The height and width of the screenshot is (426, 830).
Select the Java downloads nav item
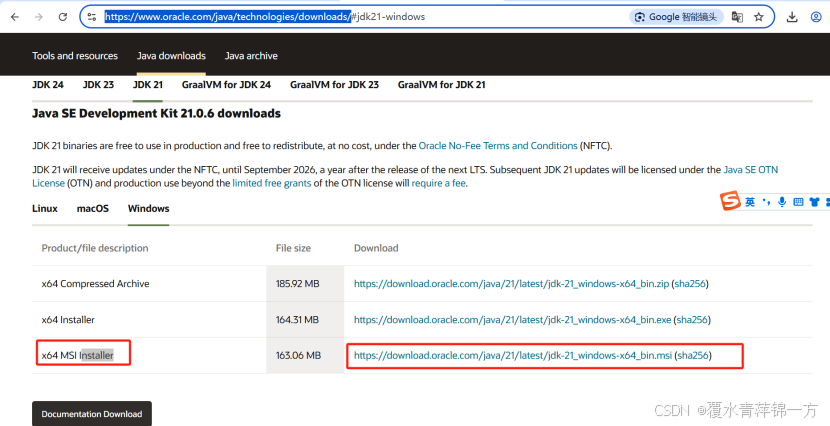point(171,56)
